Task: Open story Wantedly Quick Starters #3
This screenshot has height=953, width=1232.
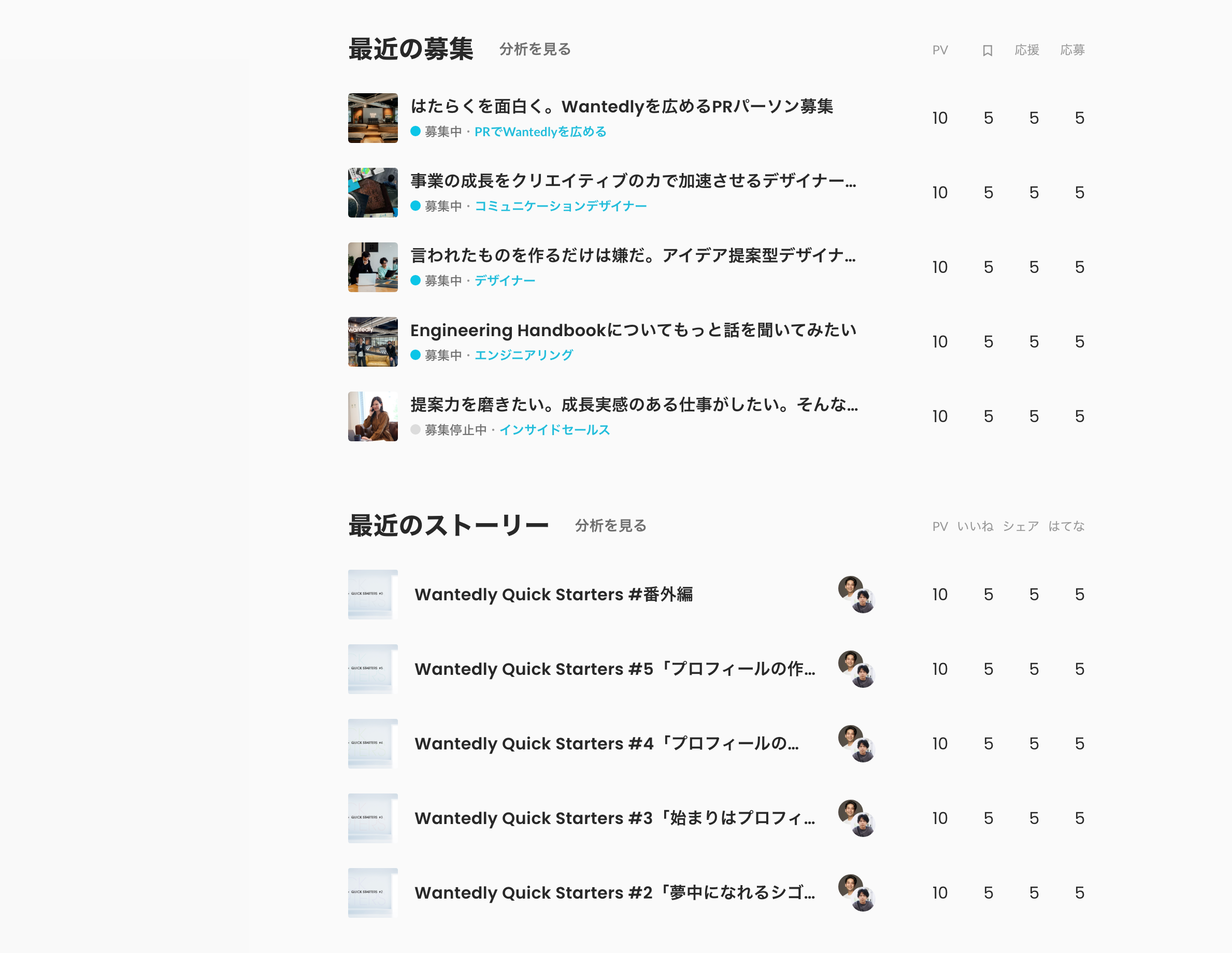Action: click(615, 818)
